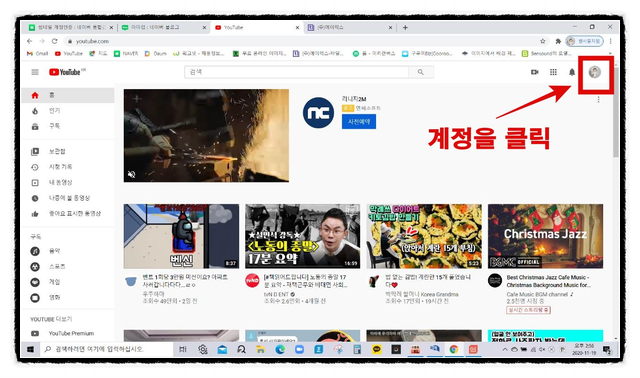Open the YouTube hamburger guide menu

coord(35,72)
